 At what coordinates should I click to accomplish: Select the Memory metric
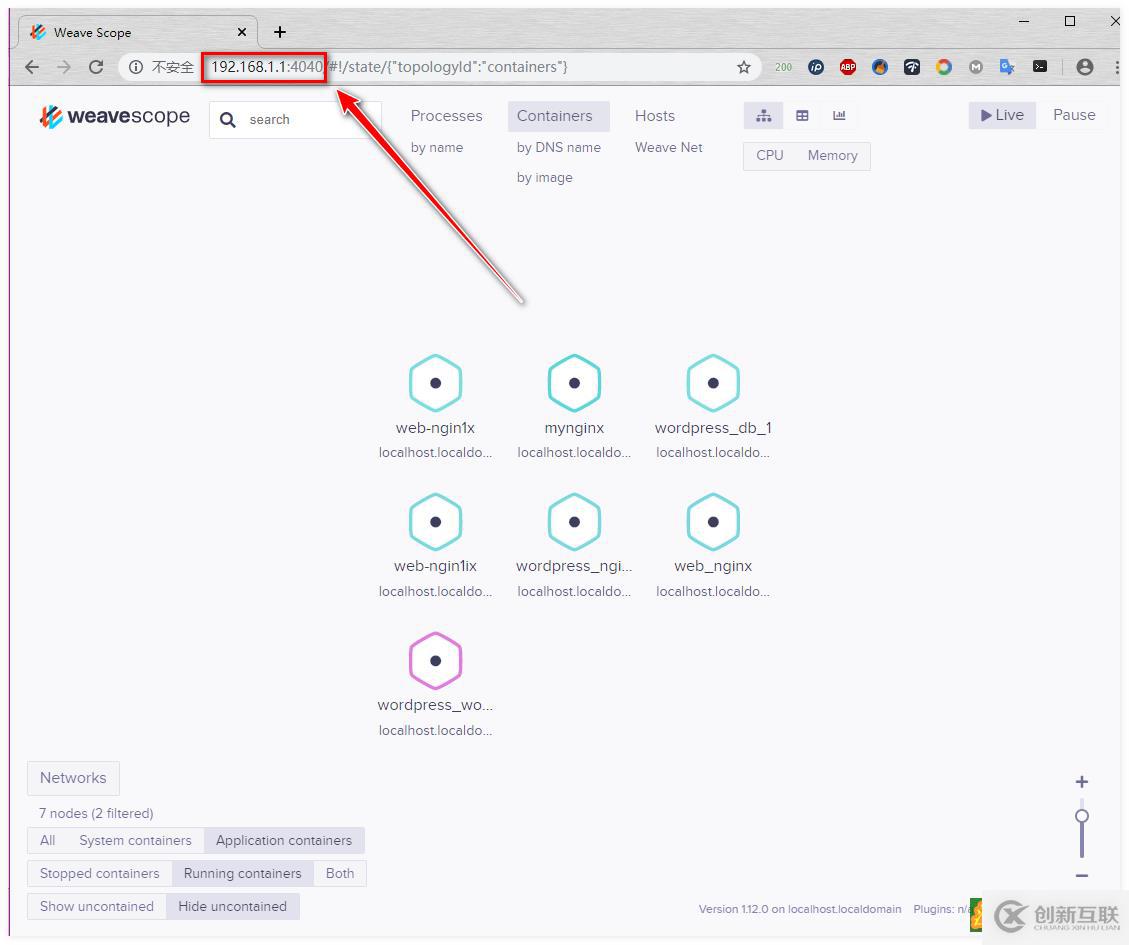(832, 156)
